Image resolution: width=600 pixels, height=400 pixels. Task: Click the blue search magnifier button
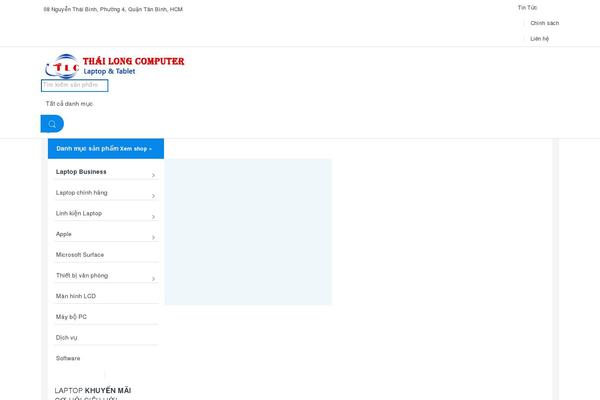(52, 124)
